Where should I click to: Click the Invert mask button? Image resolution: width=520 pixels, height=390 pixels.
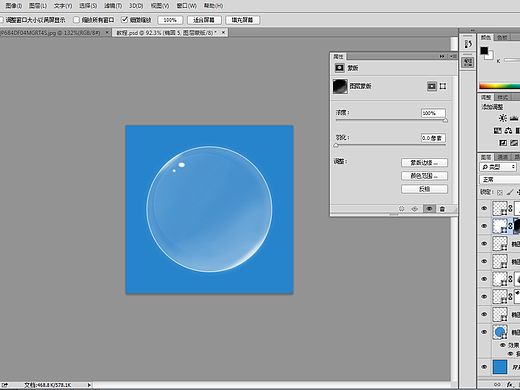pos(424,189)
